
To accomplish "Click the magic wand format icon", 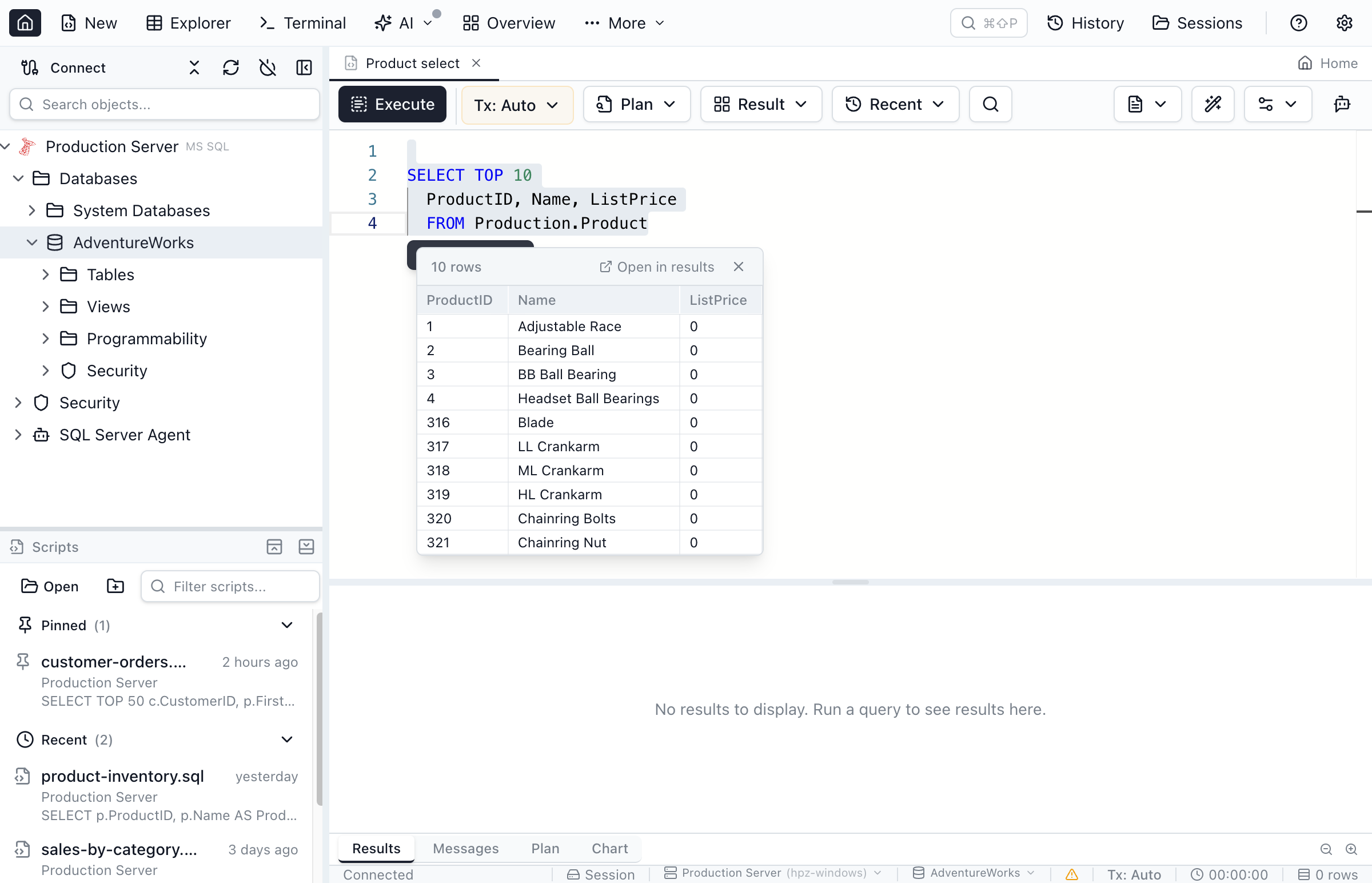I will click(x=1213, y=104).
